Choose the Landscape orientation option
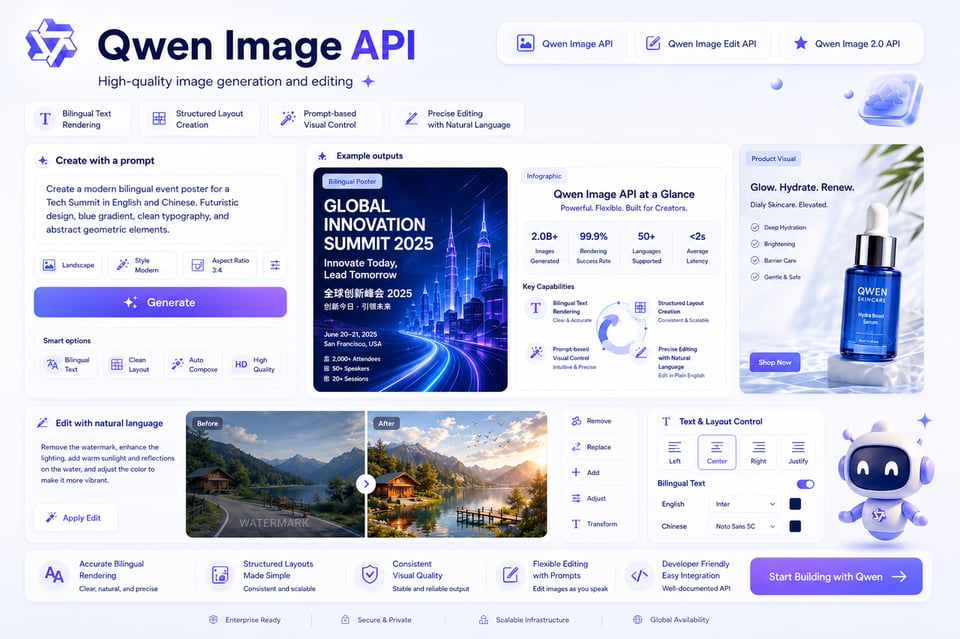Screen dimensions: 960x639 click(69, 265)
